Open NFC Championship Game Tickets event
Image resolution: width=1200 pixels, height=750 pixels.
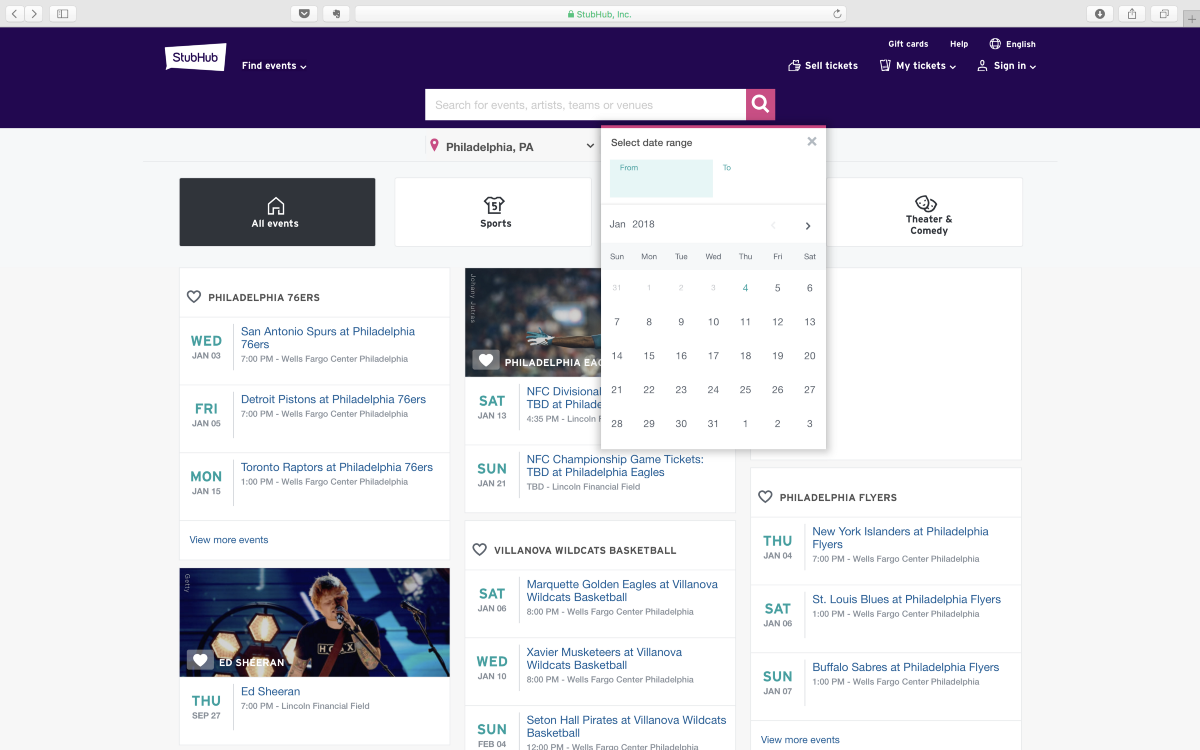click(615, 466)
